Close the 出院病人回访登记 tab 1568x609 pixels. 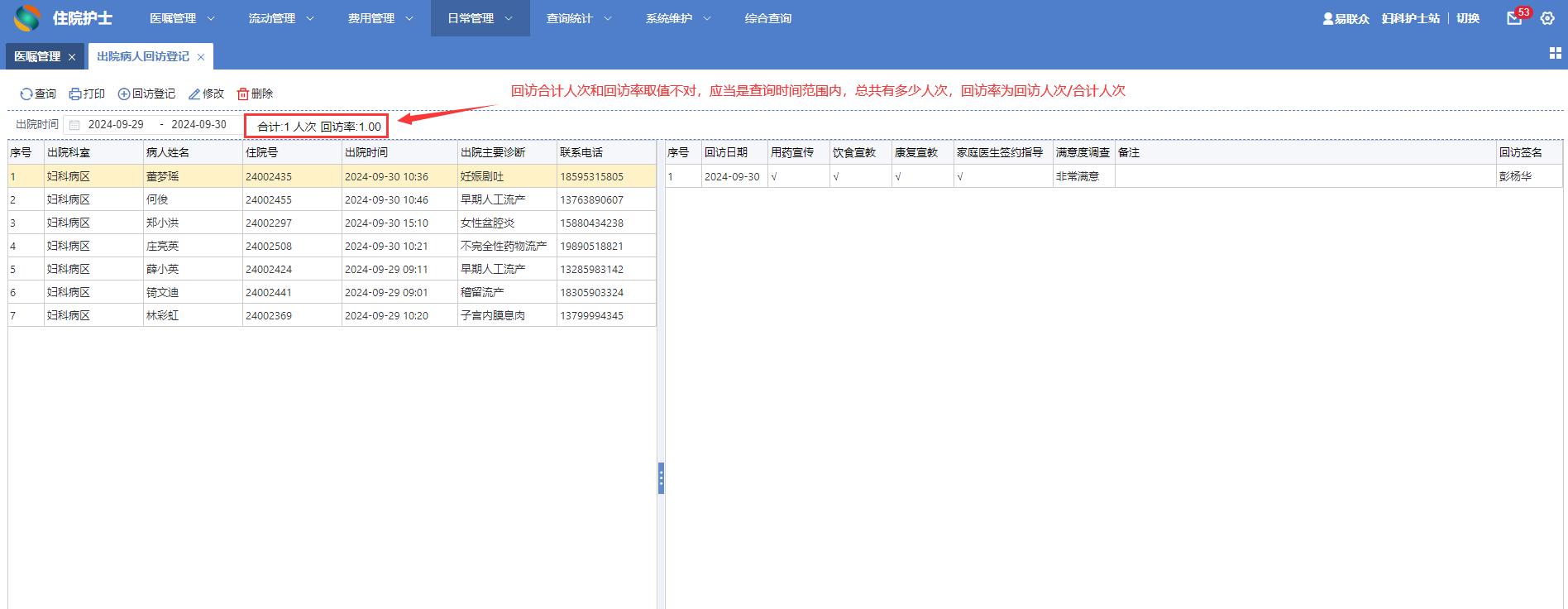(x=201, y=57)
